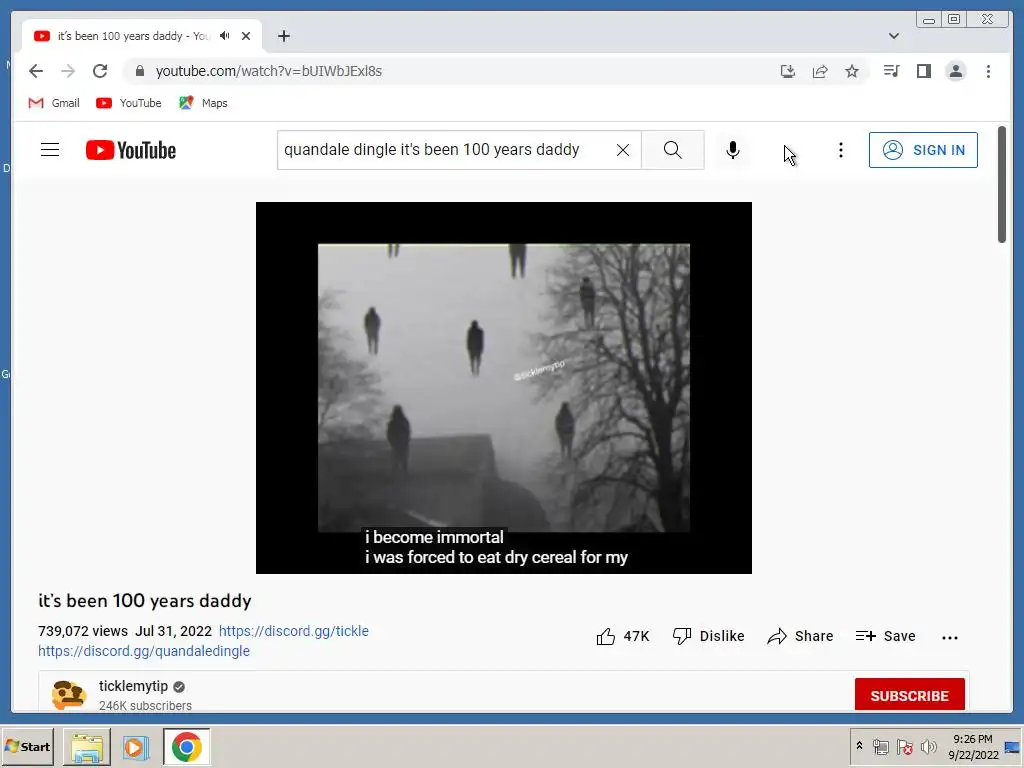Image resolution: width=1024 pixels, height=768 pixels.
Task: Open the Chrome profile avatar
Action: [x=955, y=71]
